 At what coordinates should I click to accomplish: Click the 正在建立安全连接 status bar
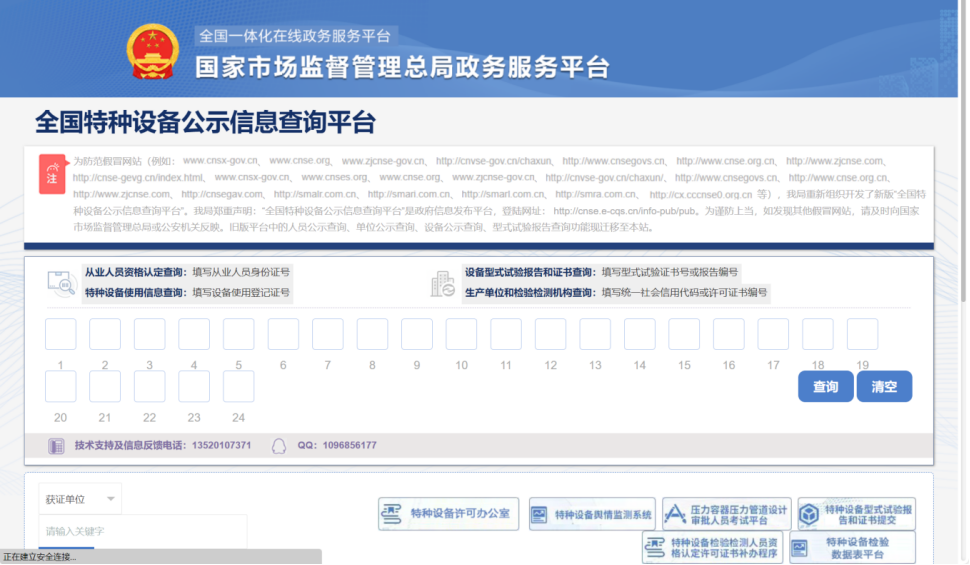pyautogui.click(x=161, y=557)
